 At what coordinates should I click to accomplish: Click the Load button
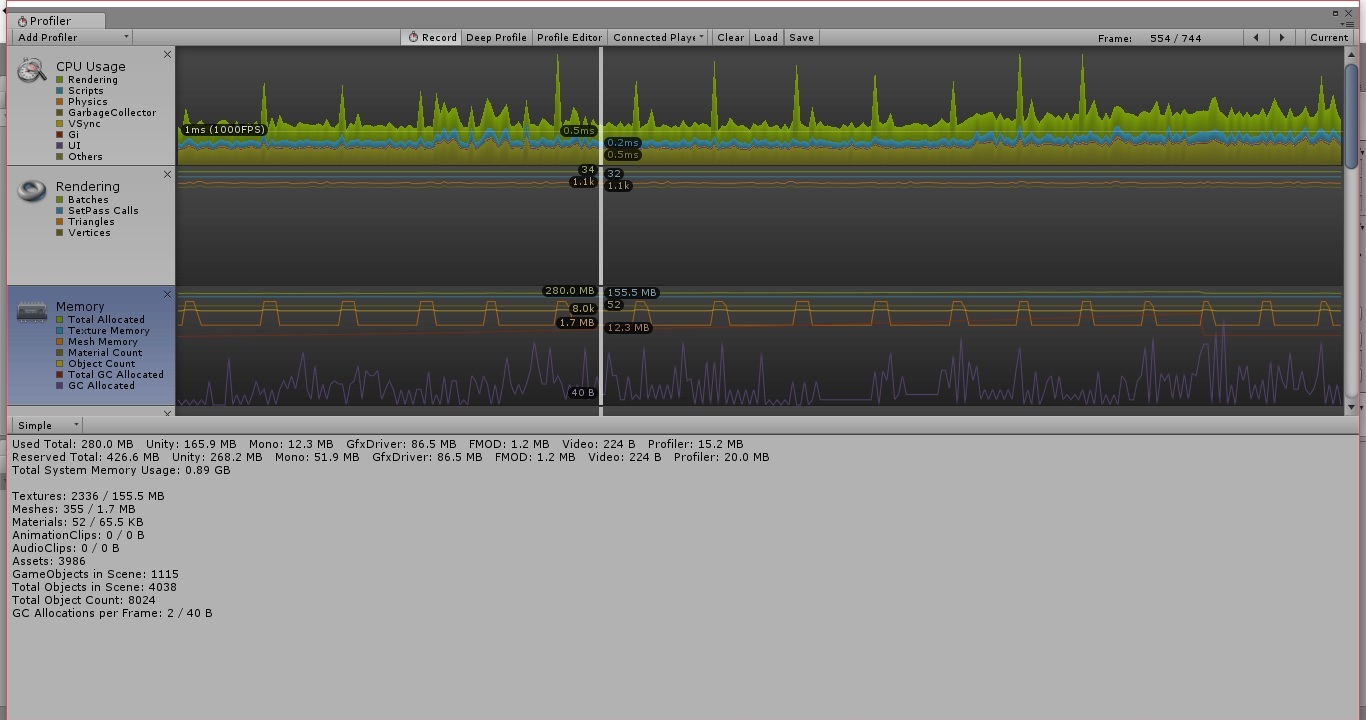click(766, 38)
